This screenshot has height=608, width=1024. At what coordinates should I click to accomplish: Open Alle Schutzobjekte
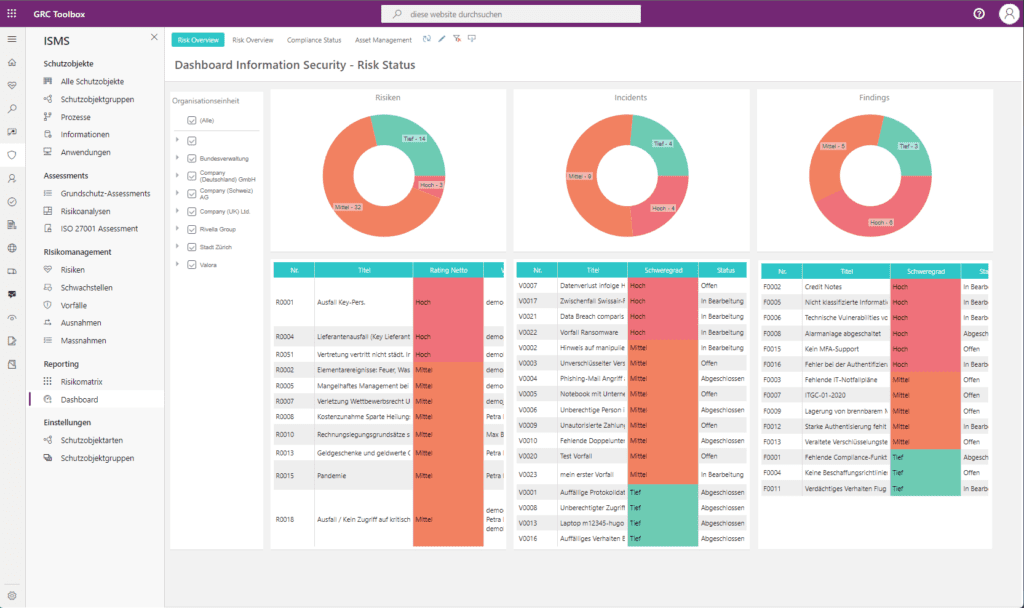(92, 82)
